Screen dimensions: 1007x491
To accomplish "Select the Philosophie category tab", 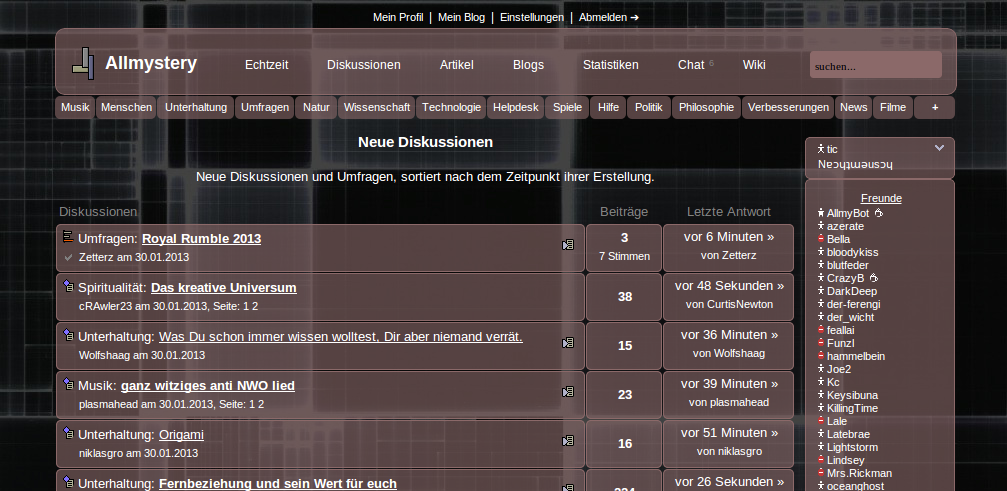I will (706, 108).
